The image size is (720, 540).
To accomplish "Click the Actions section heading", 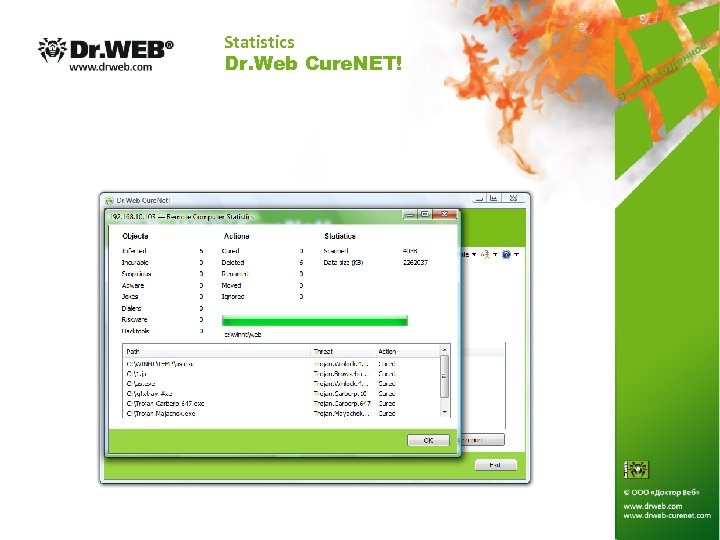I will (x=236, y=236).
